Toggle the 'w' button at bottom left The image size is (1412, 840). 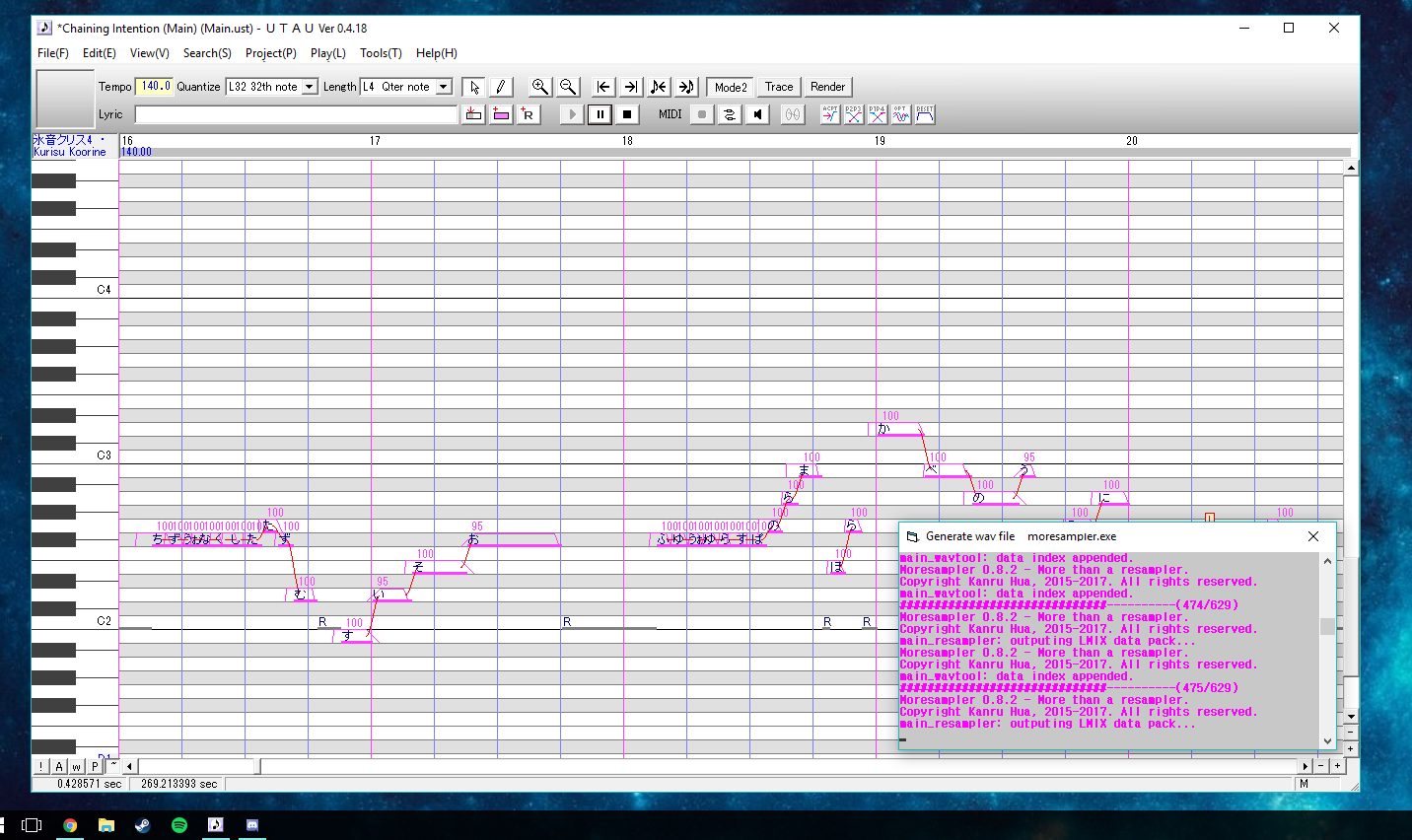[76, 766]
